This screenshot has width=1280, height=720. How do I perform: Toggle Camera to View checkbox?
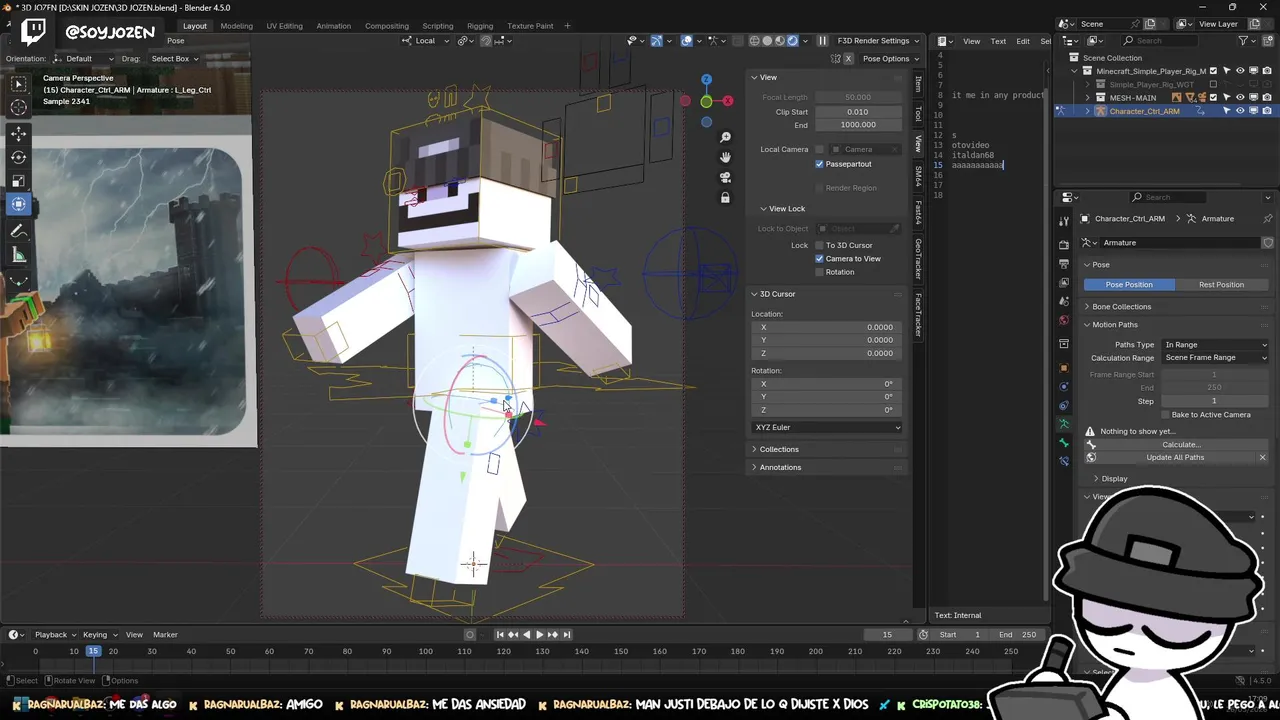[819, 259]
